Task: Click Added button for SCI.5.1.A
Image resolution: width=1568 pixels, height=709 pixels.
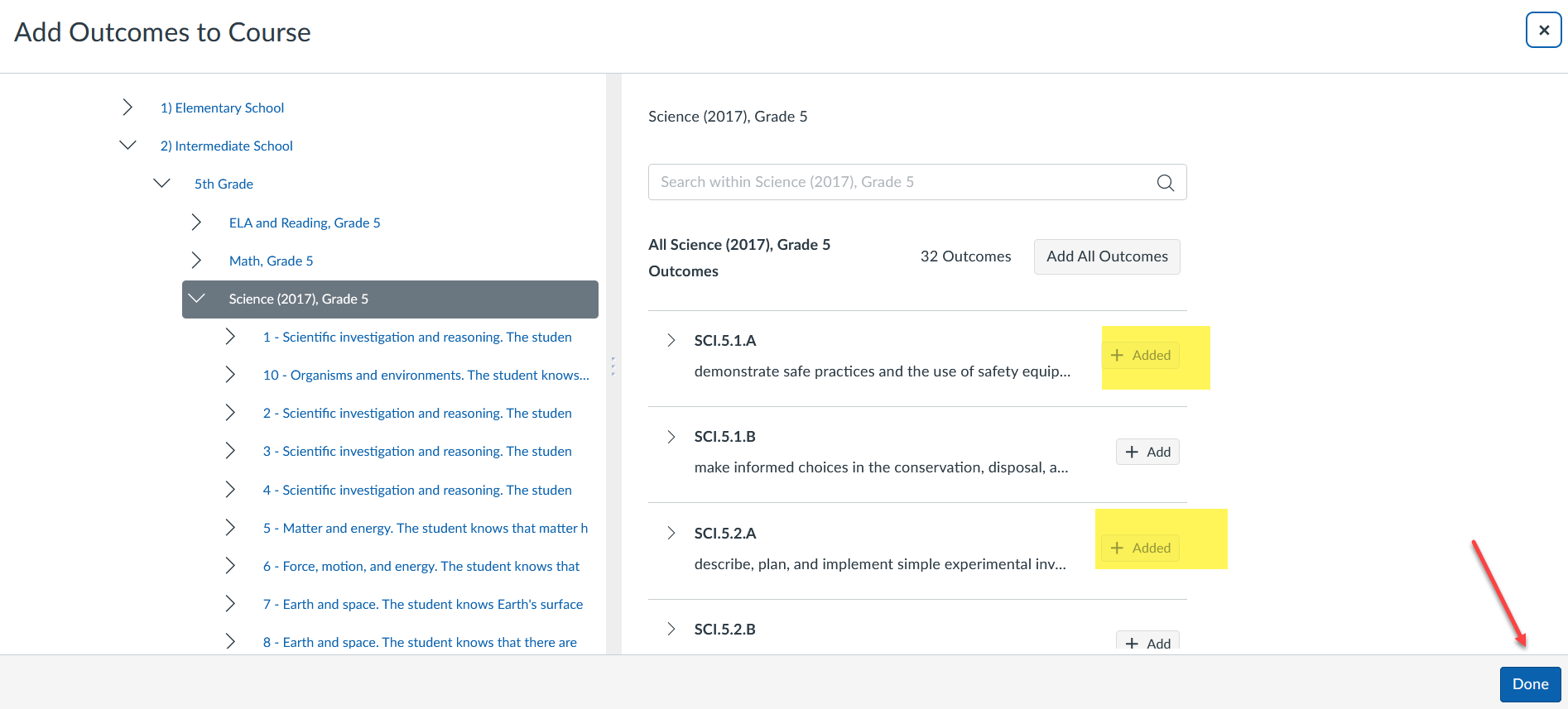Action: coord(1140,355)
